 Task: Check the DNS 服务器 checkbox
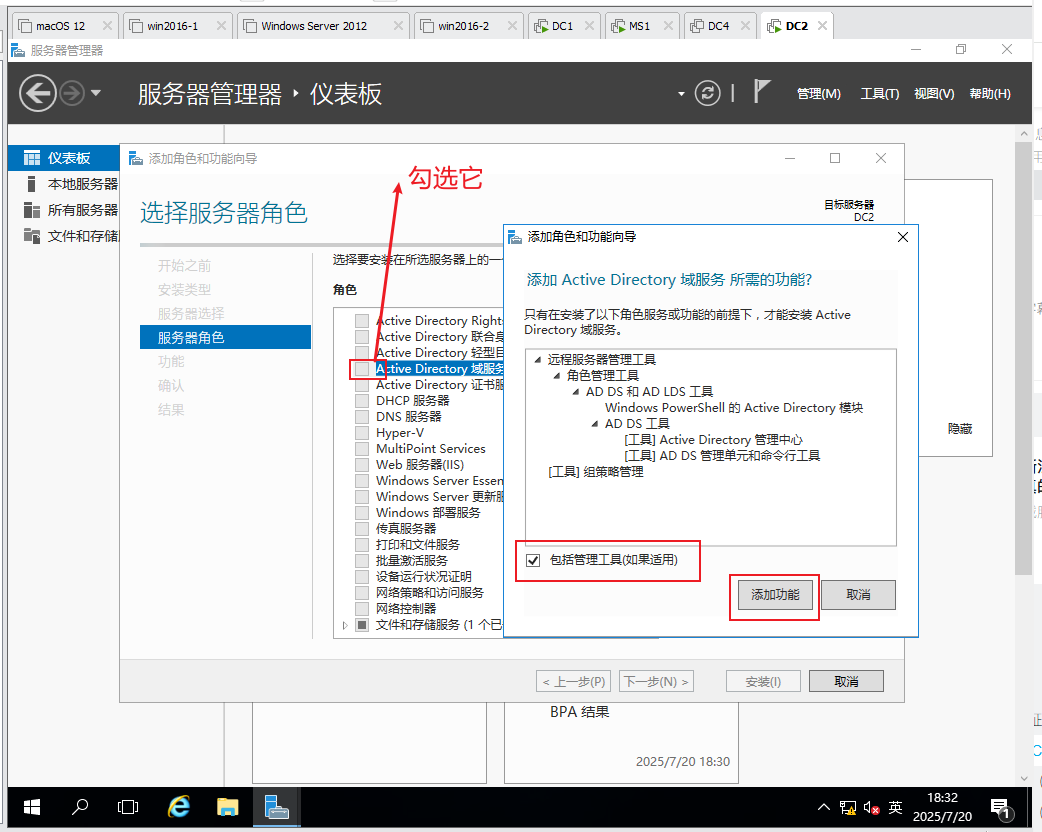(x=362, y=417)
